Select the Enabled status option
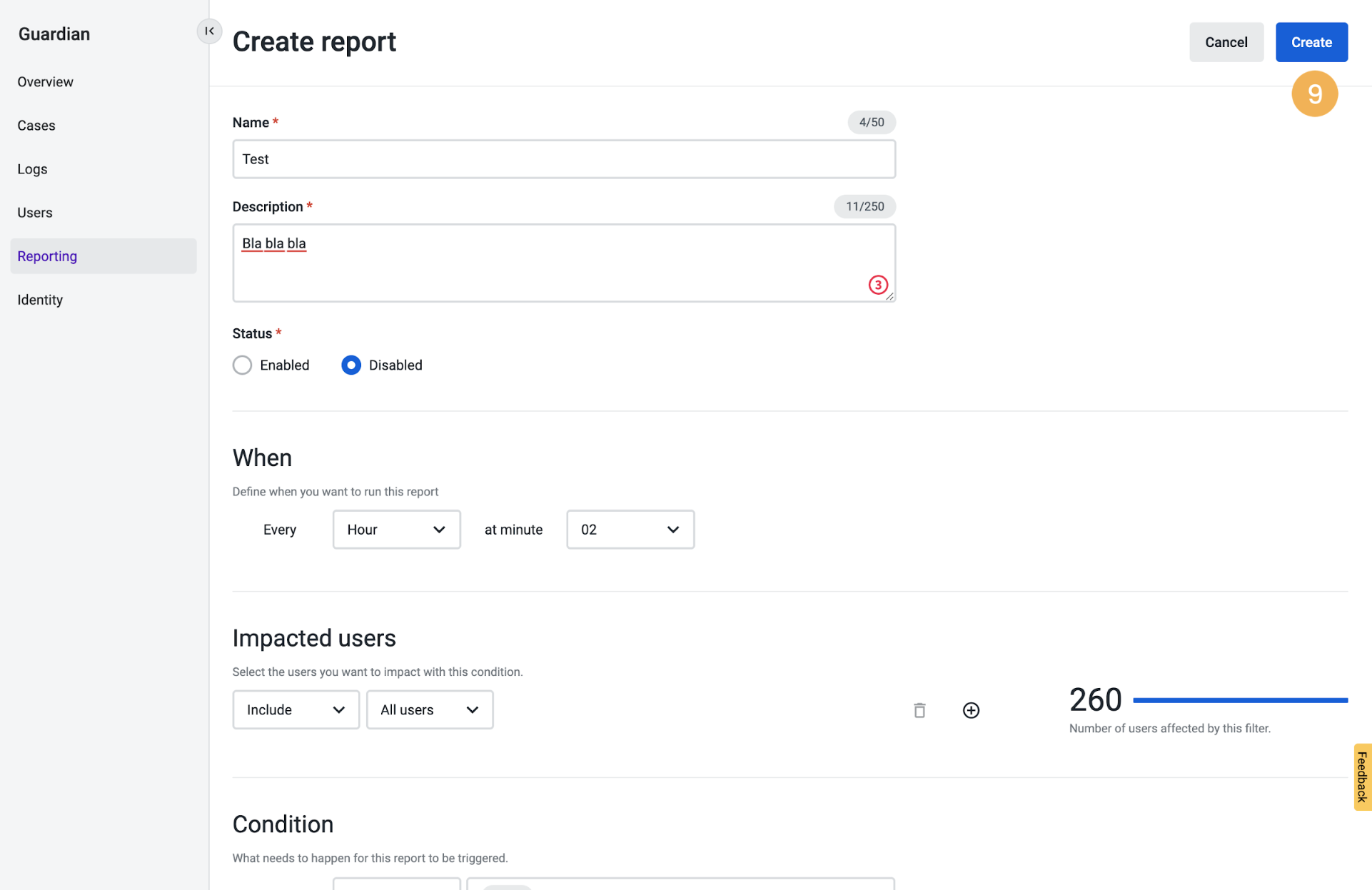This screenshot has height=890, width=1372. pos(243,365)
